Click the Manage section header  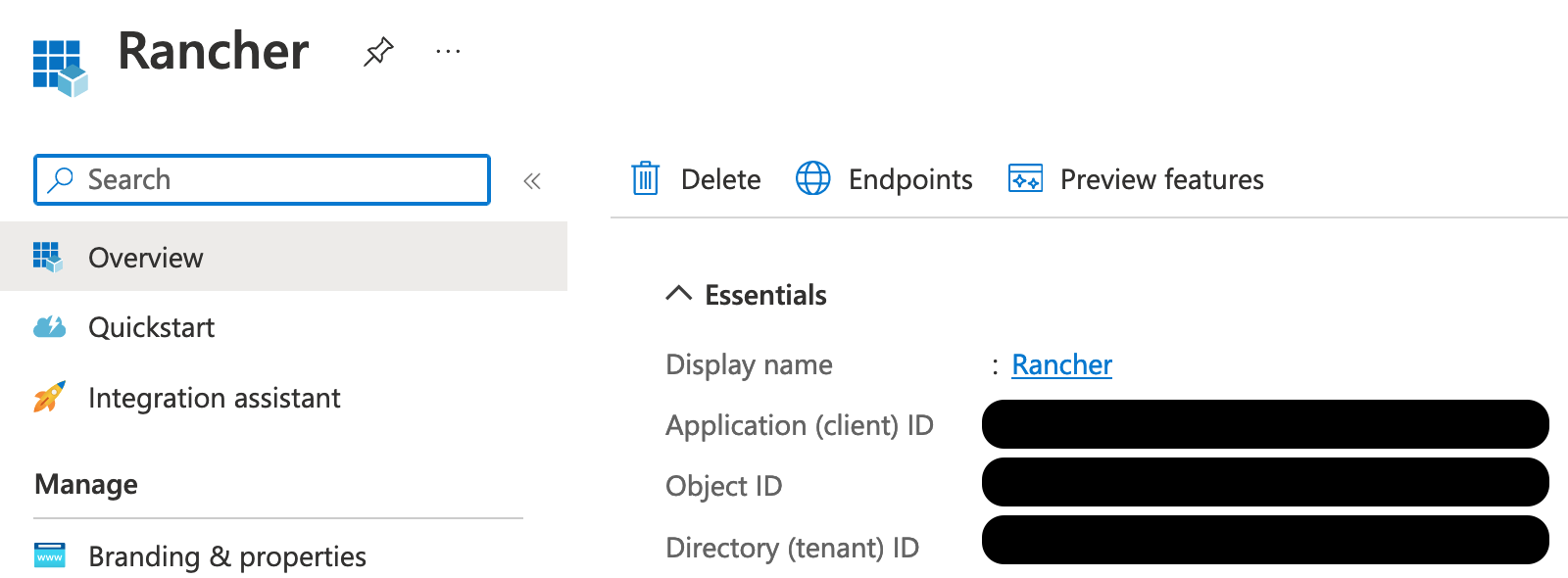click(86, 484)
